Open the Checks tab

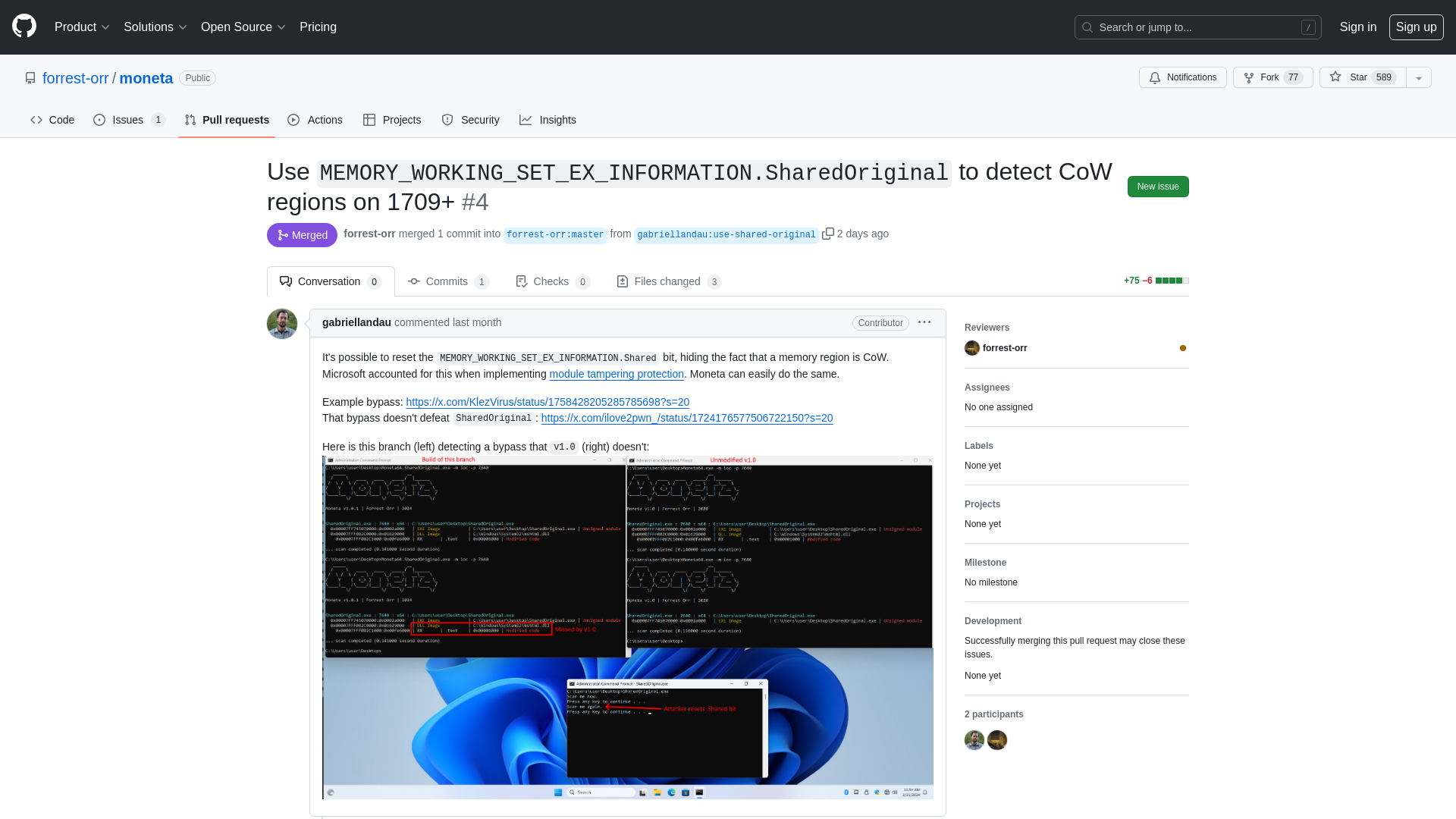552,281
